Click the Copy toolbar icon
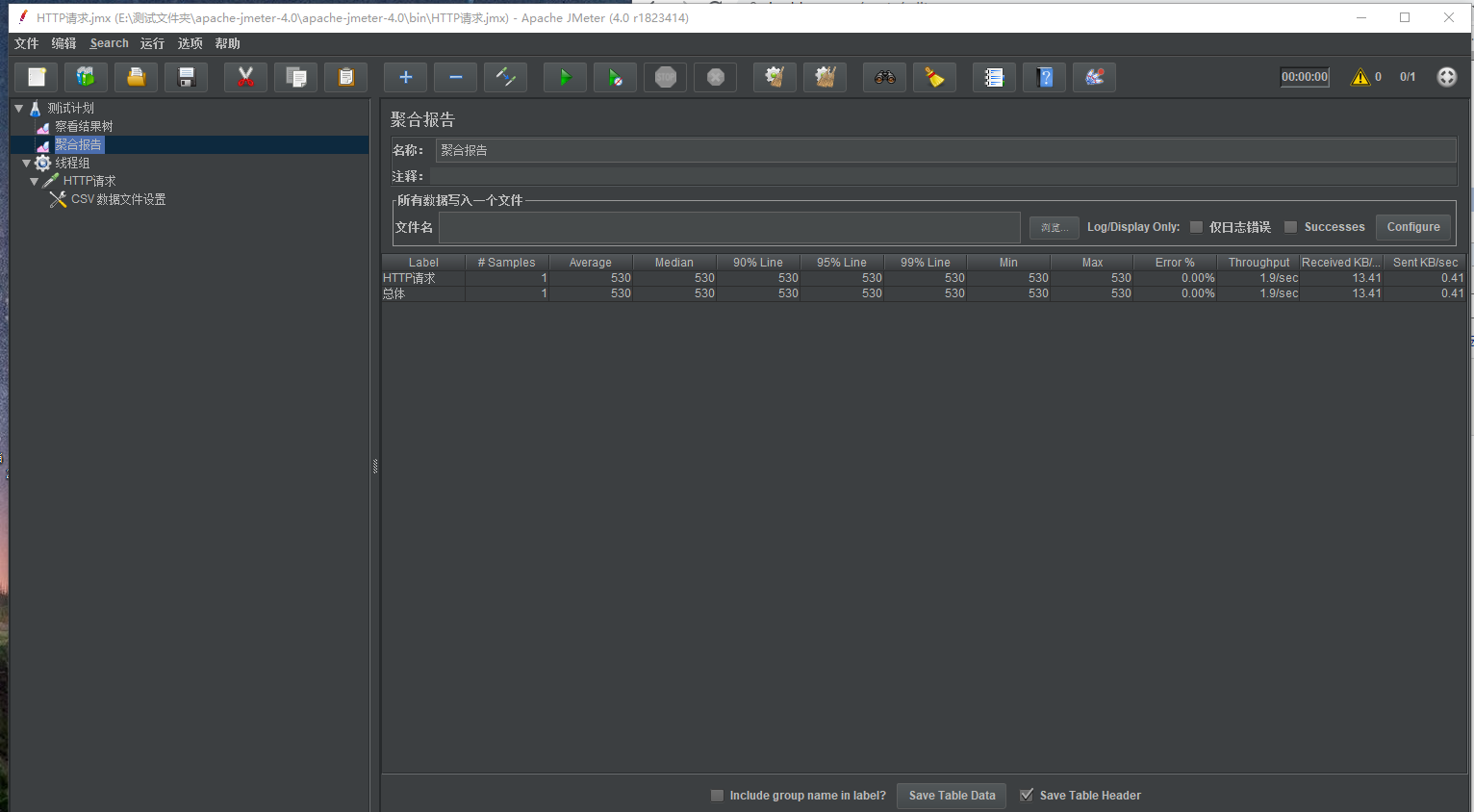The height and width of the screenshot is (812, 1474). 296,77
